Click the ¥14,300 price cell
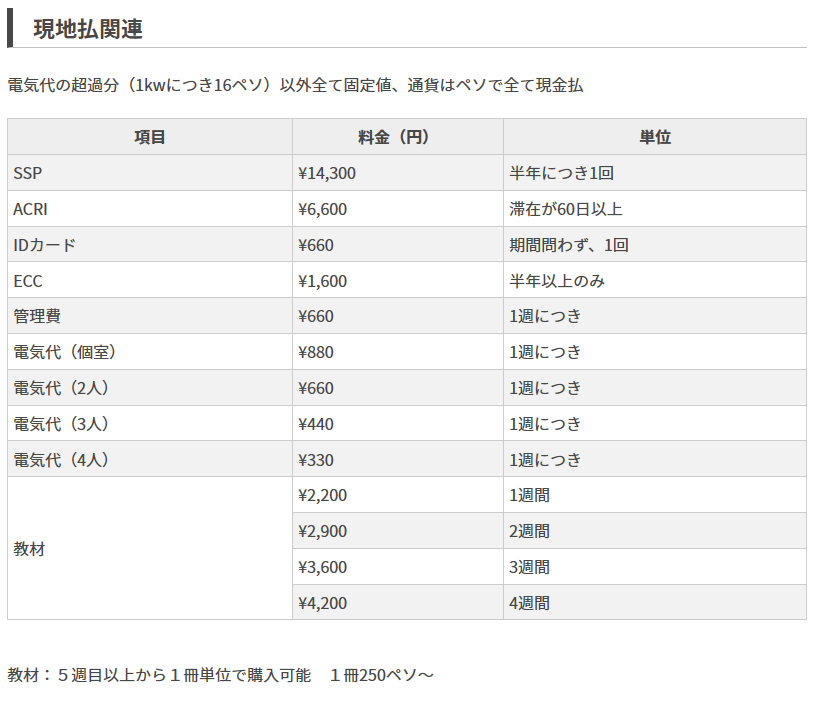This screenshot has width=815, height=709. point(327,173)
